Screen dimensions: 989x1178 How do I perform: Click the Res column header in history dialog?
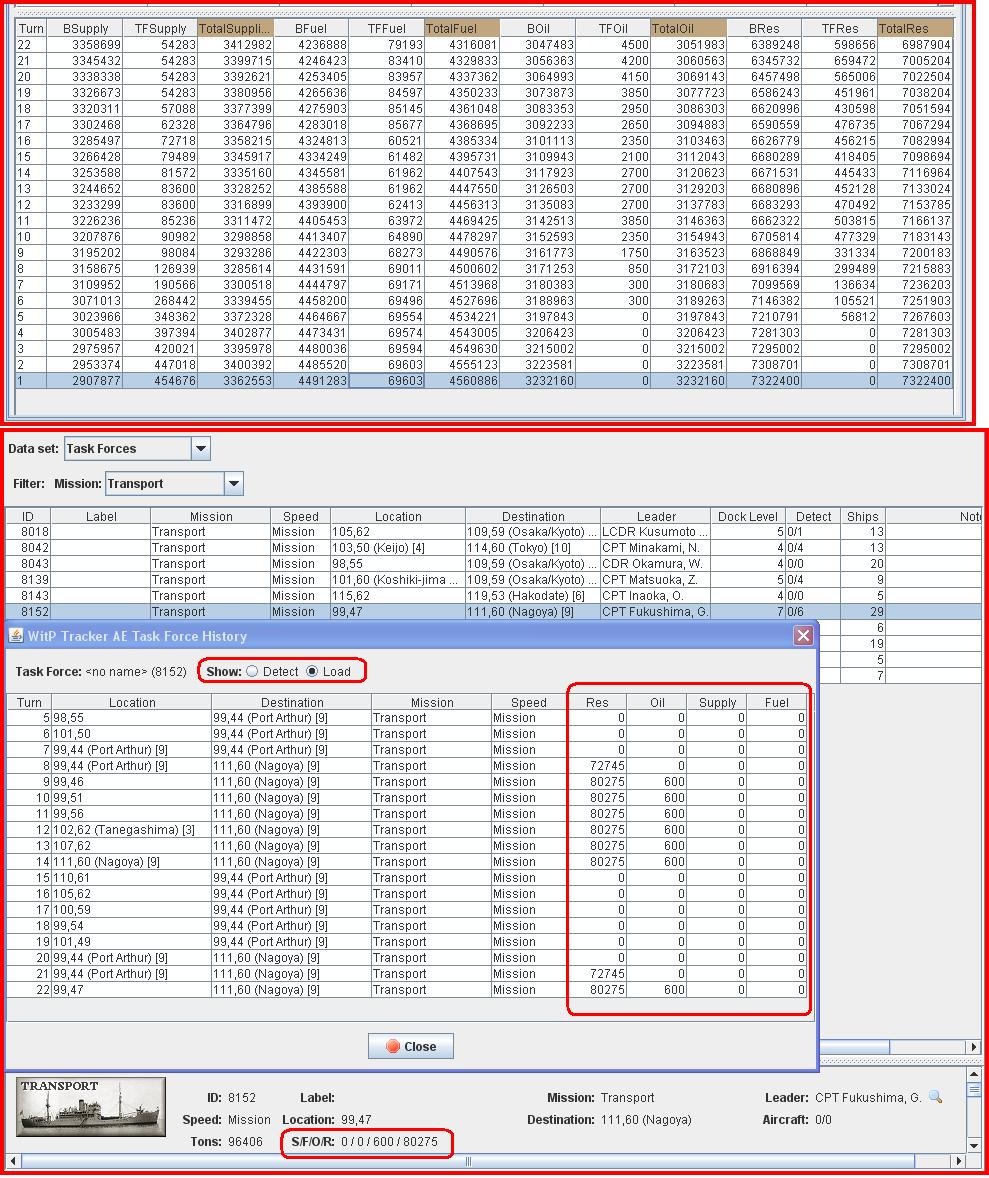tap(597, 702)
